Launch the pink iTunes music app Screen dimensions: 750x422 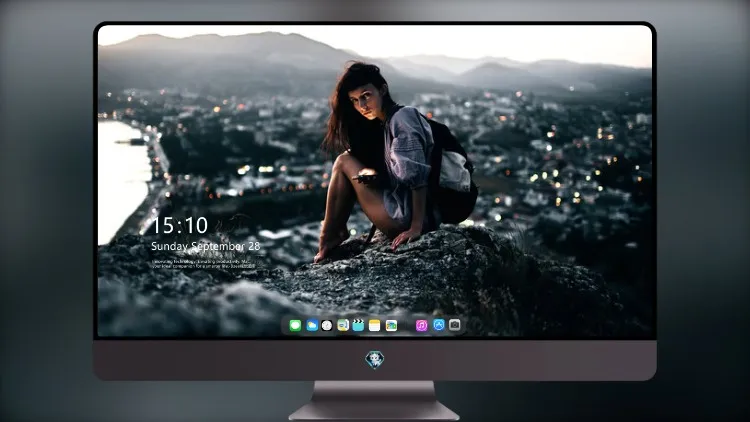click(x=421, y=325)
